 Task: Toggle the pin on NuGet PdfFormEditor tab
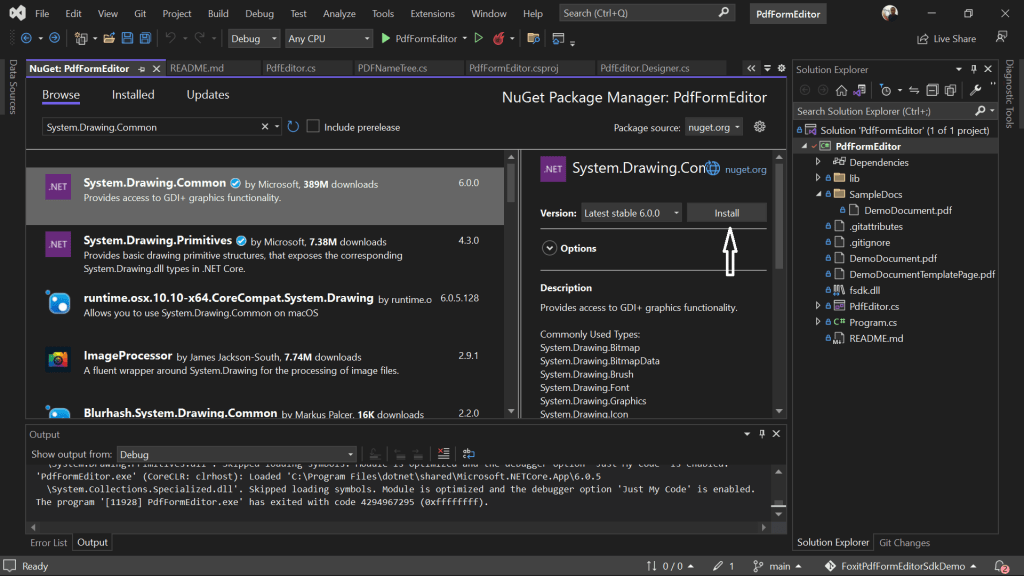142,69
